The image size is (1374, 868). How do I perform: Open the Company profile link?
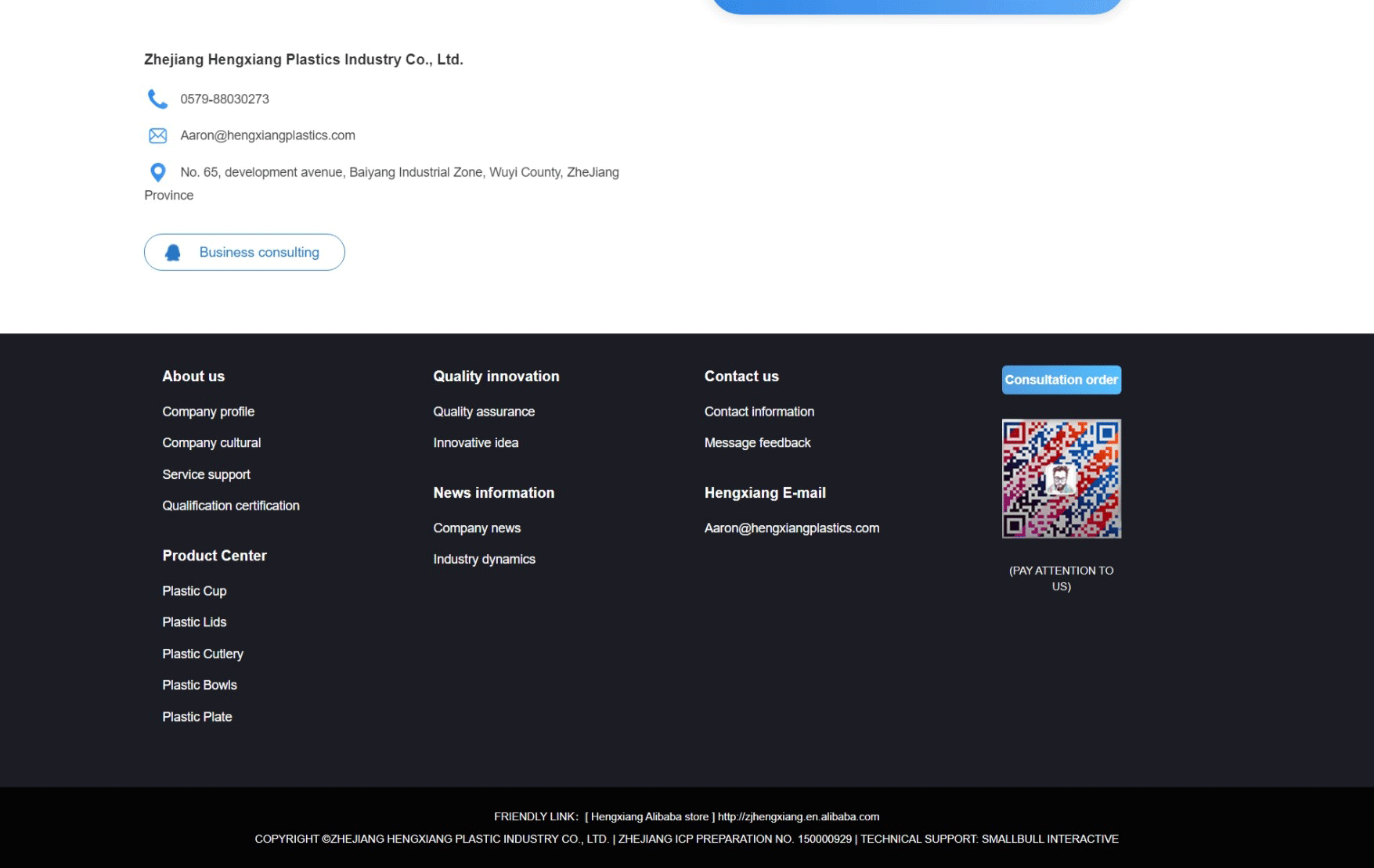pyautogui.click(x=208, y=412)
